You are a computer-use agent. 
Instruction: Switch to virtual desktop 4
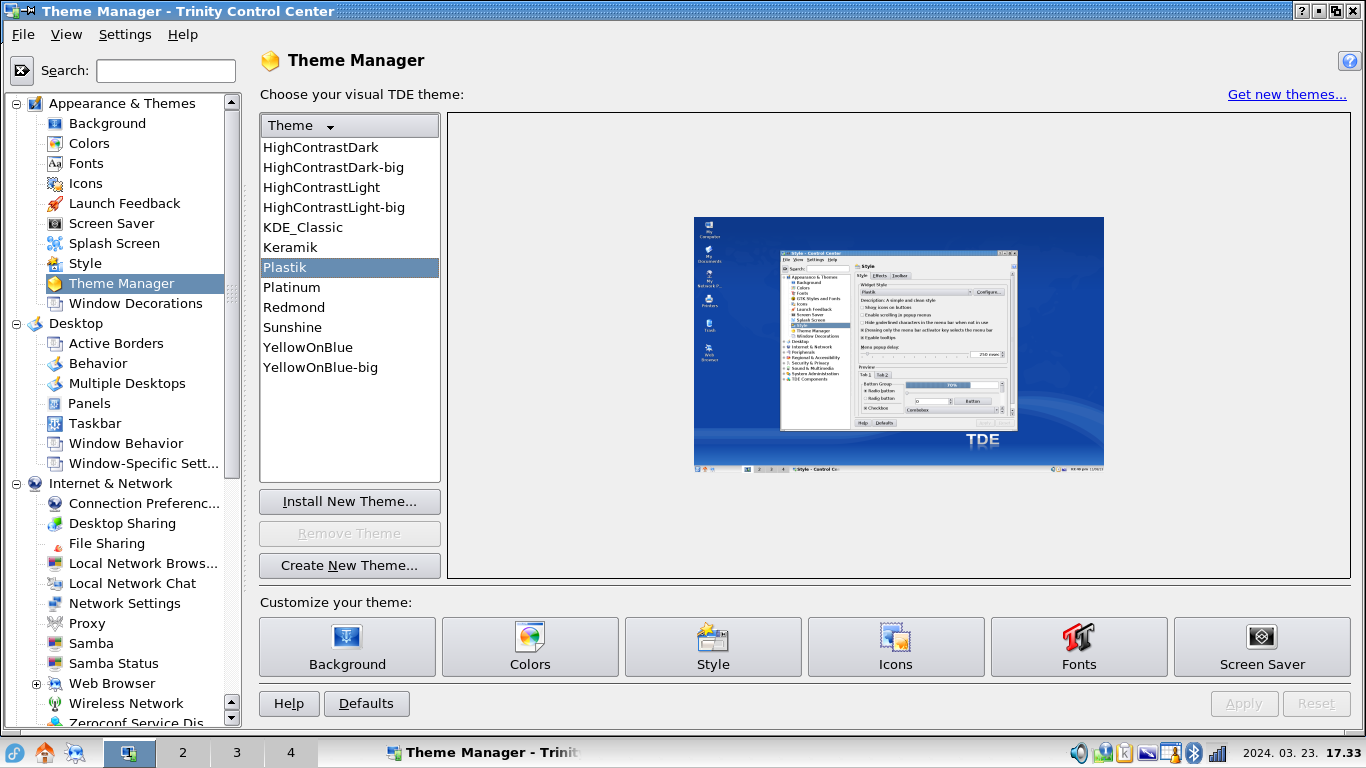pyautogui.click(x=291, y=753)
